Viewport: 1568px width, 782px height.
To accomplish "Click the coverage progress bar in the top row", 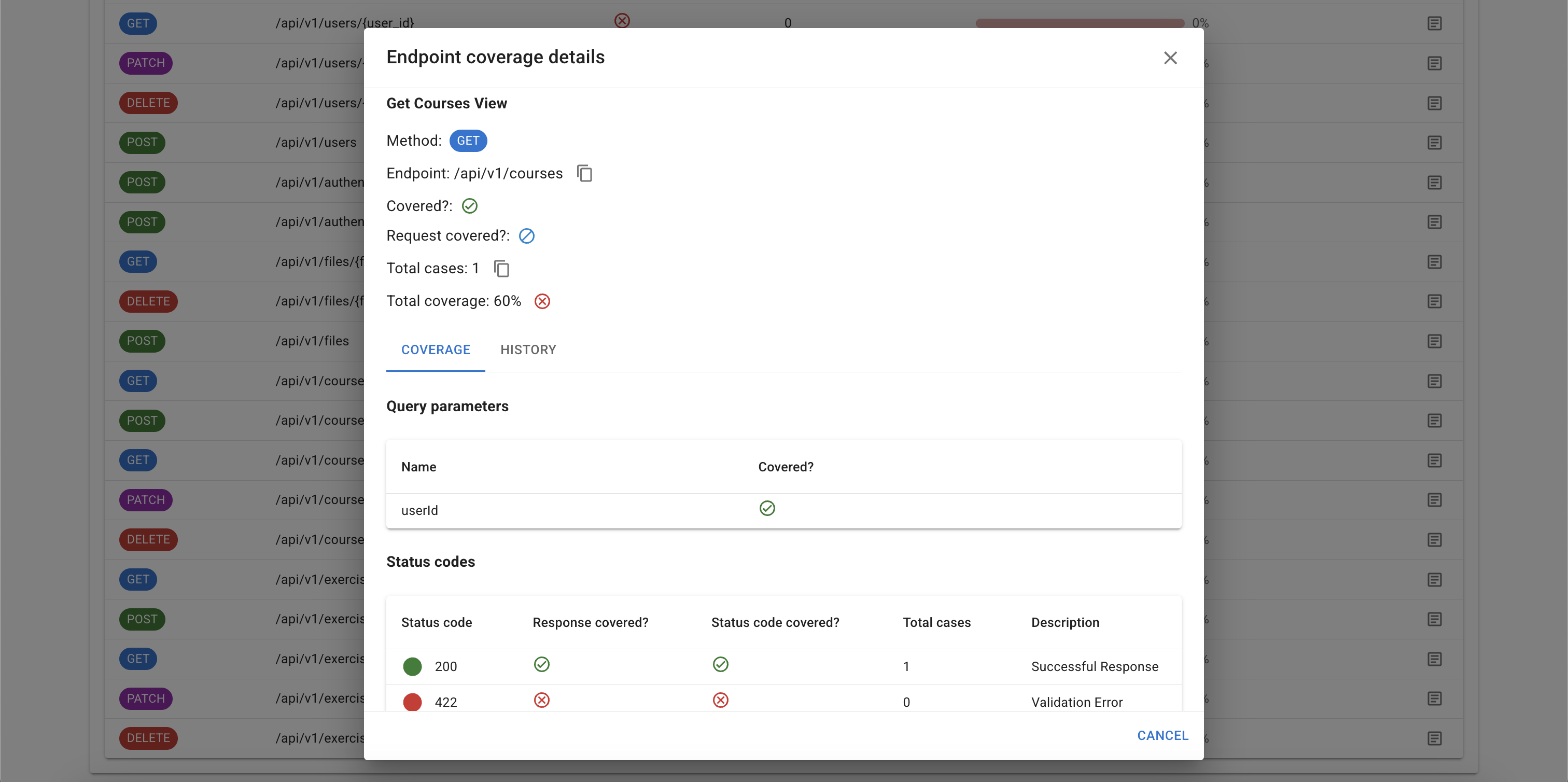I will point(1079,23).
